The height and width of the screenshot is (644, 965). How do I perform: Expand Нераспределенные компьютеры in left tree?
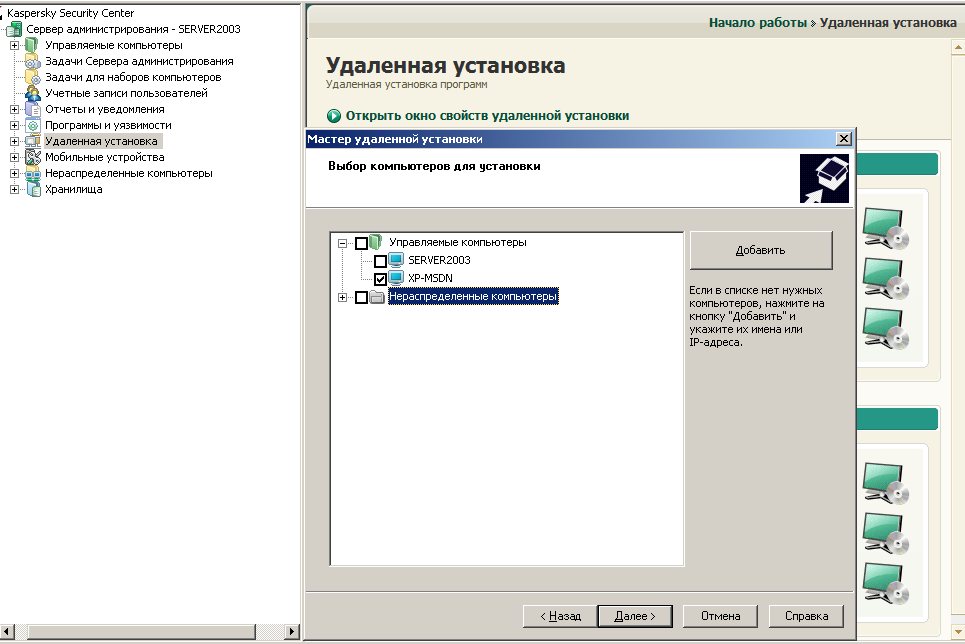tap(14, 173)
